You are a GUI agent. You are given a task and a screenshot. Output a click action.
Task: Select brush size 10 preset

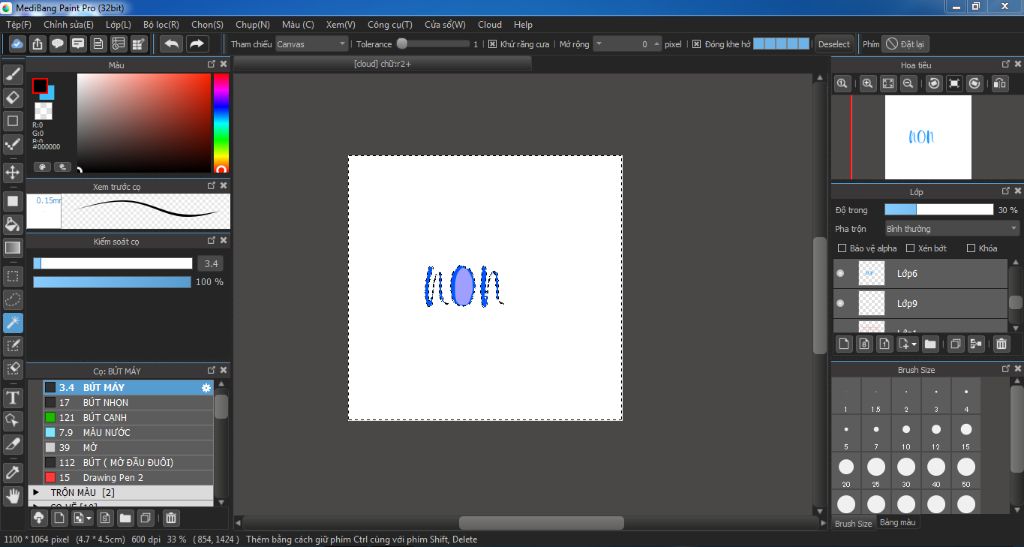(x=906, y=433)
